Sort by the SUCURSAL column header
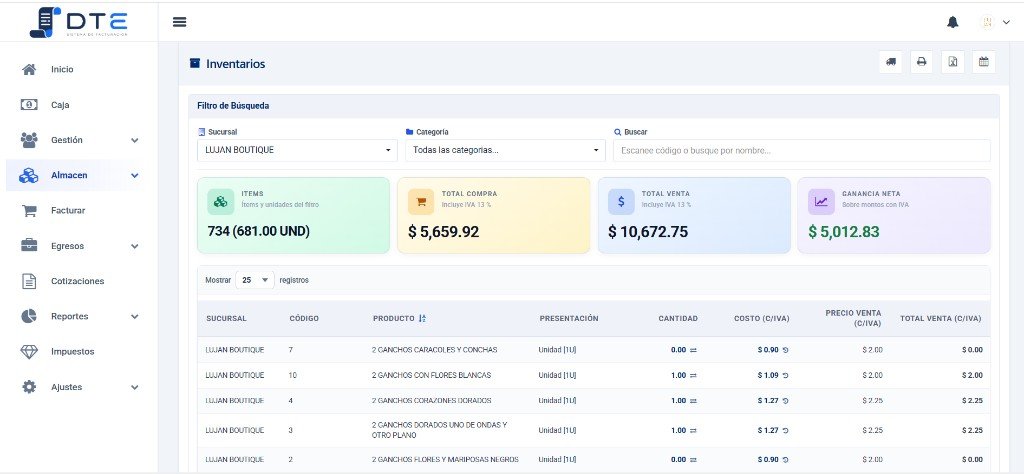 pos(226,319)
